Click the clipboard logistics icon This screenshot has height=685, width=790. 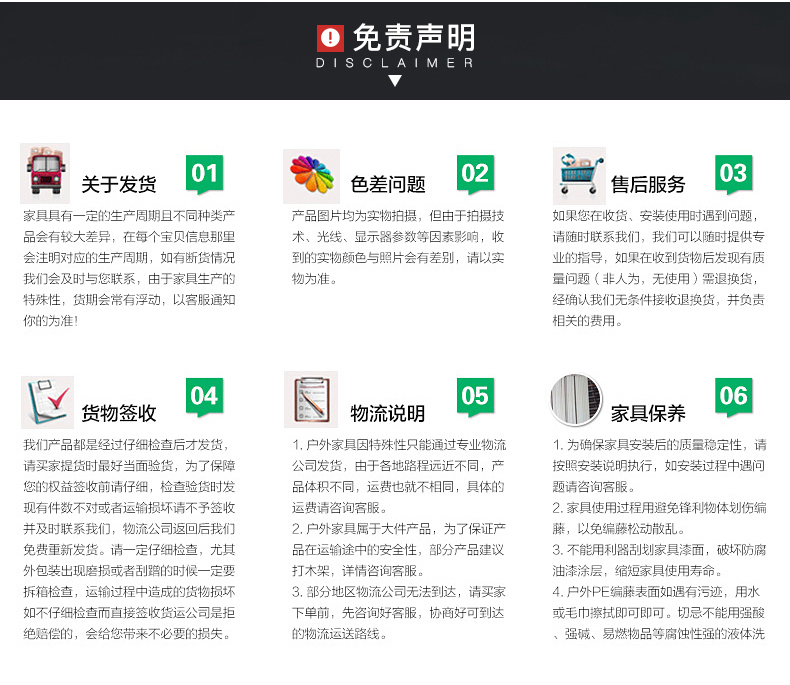pos(311,399)
